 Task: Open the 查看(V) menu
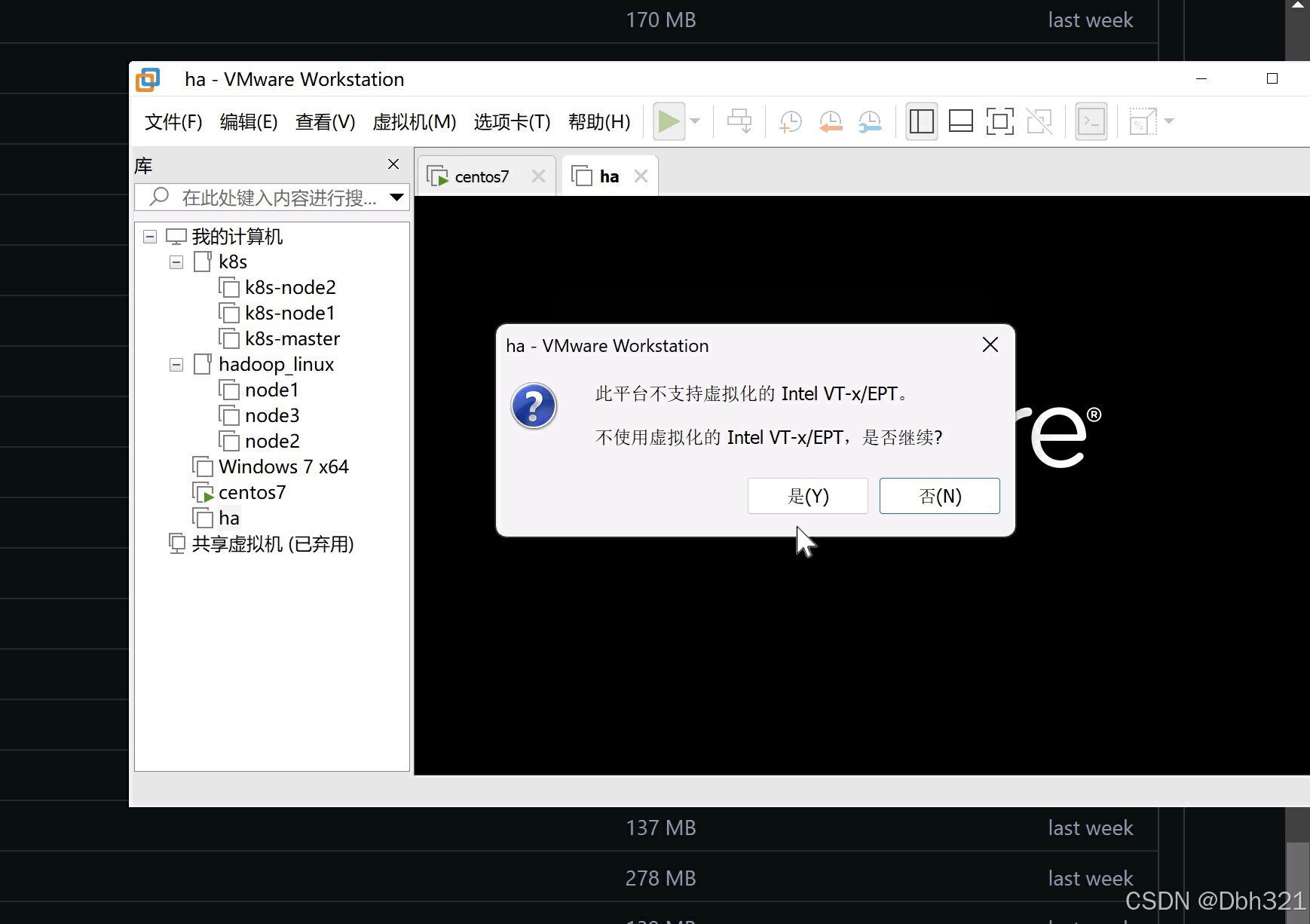[x=325, y=121]
